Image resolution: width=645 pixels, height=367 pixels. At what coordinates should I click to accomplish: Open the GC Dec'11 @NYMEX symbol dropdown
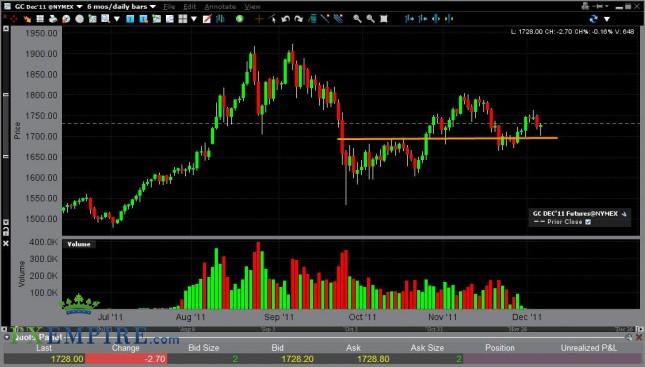(x=79, y=7)
